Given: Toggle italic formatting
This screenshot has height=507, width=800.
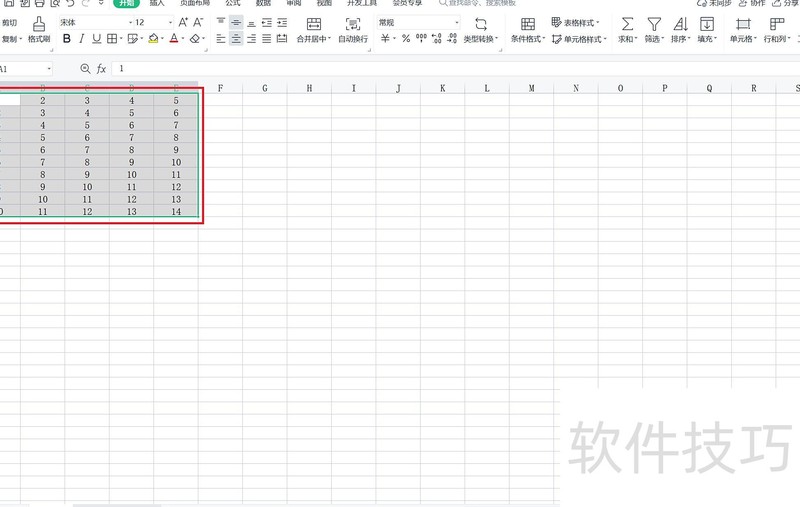Looking at the screenshot, I should (82, 39).
